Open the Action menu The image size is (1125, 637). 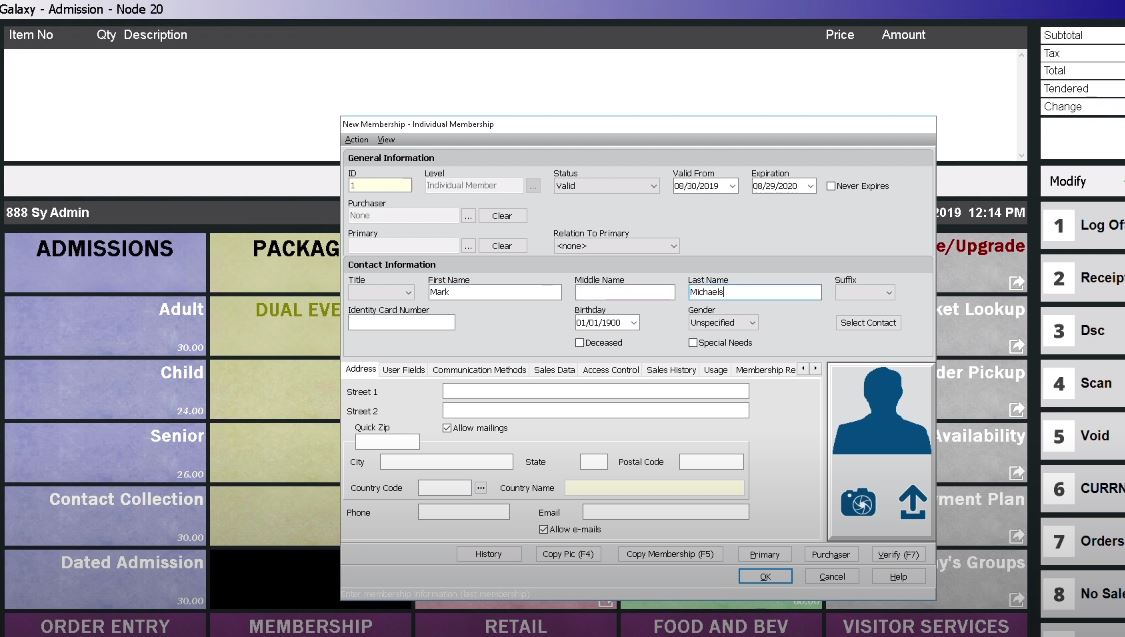click(355, 139)
